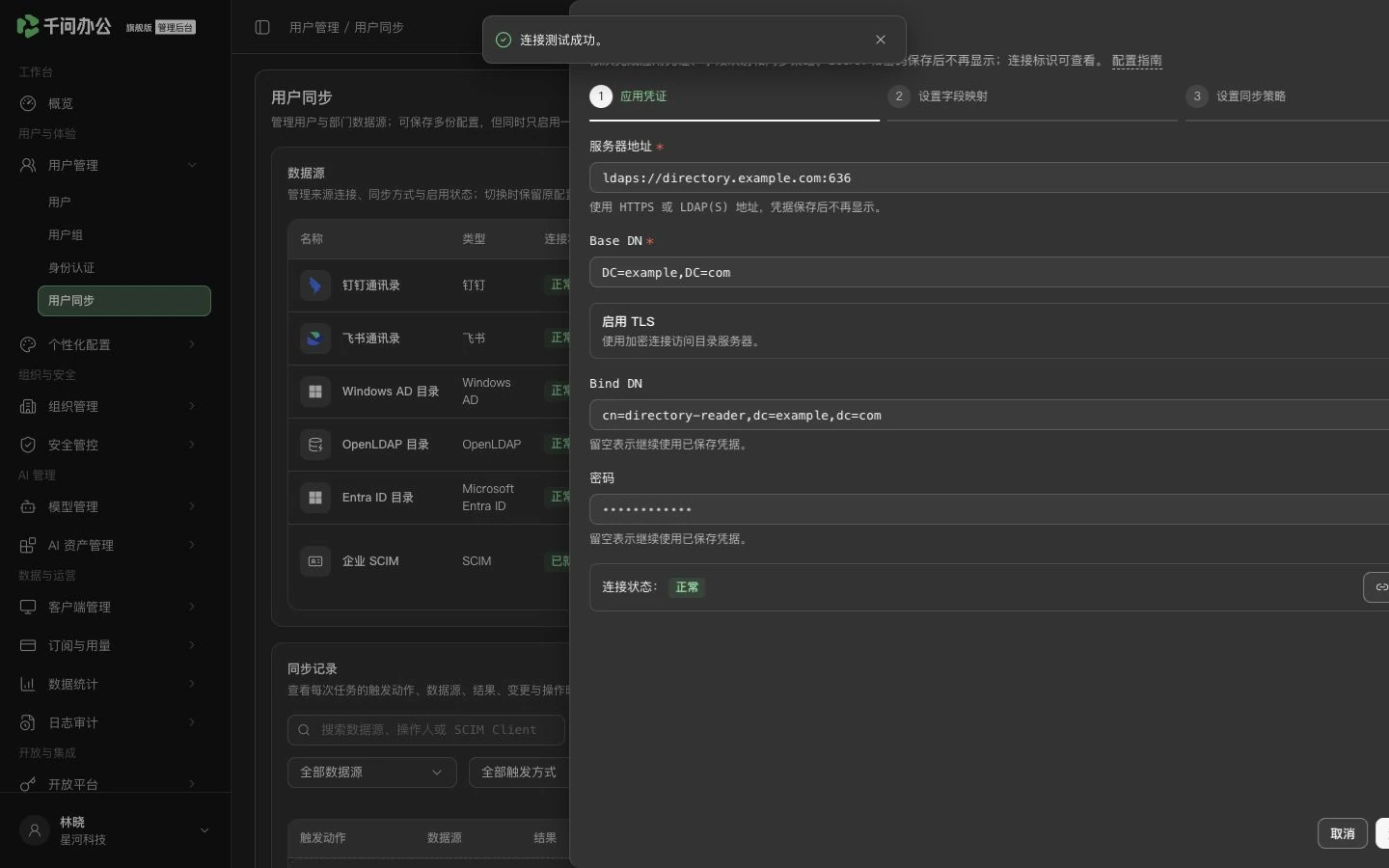Click the OpenLDAP 目录 database icon
Viewport: 1389px width, 868px height.
[315, 445]
